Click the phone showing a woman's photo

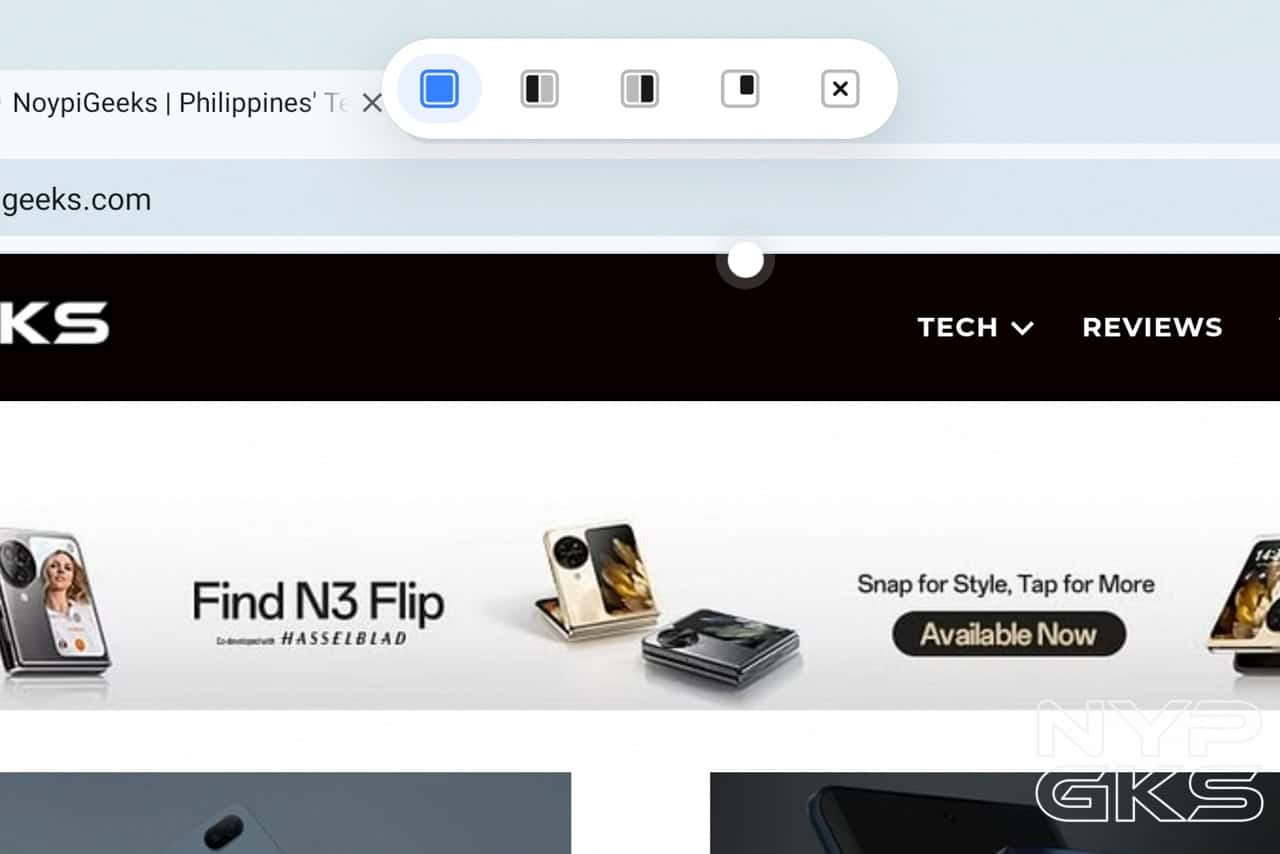(x=54, y=603)
